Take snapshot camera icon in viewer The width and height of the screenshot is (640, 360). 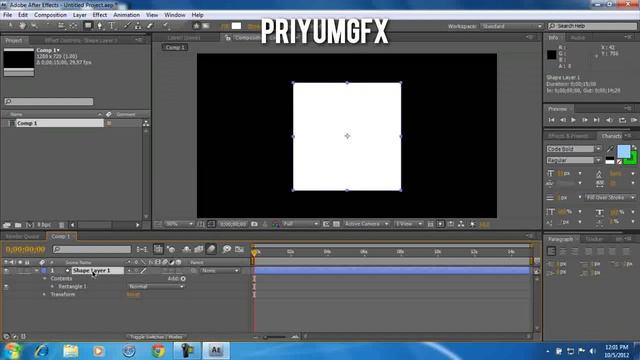tap(254, 224)
